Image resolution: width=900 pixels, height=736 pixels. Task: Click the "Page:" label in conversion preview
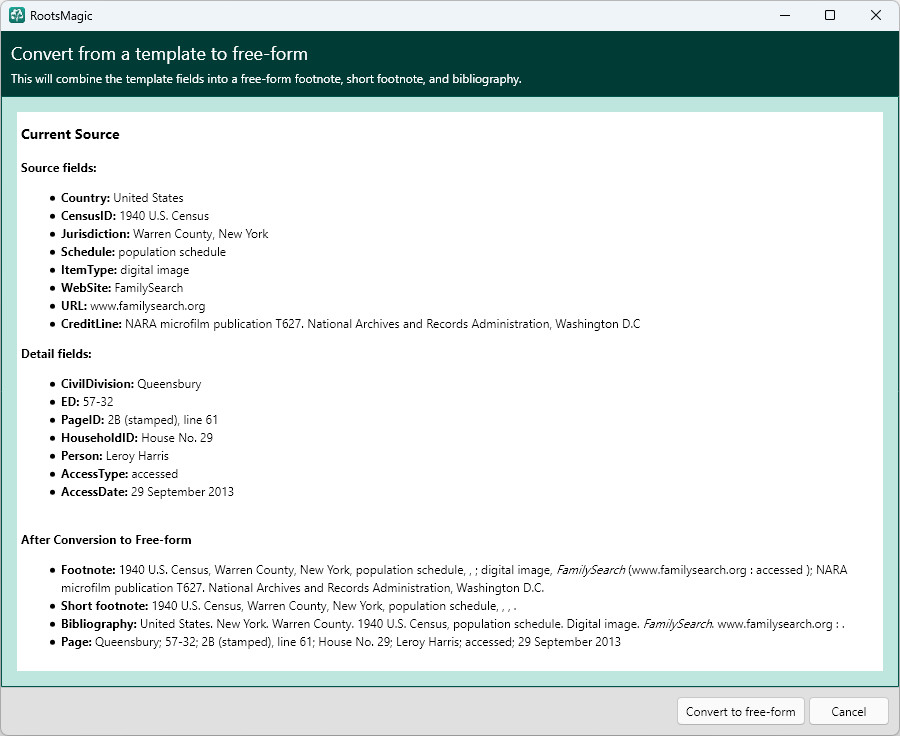(76, 642)
